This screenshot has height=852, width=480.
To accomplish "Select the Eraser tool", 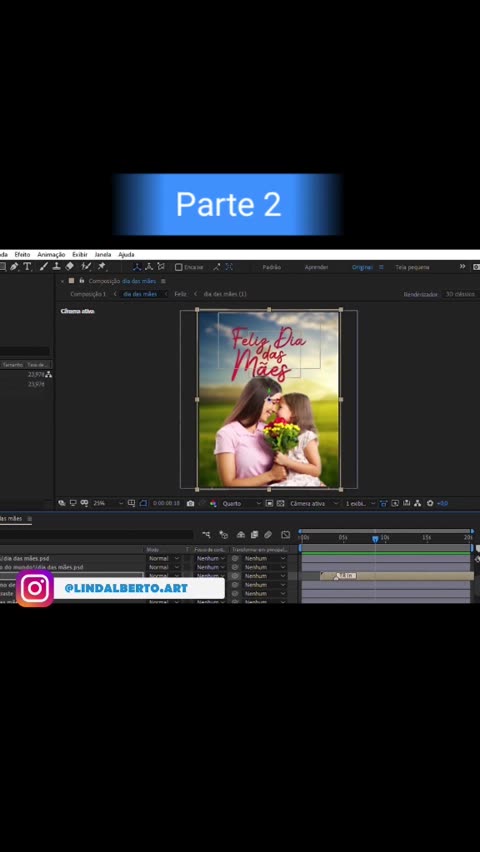I will (70, 267).
